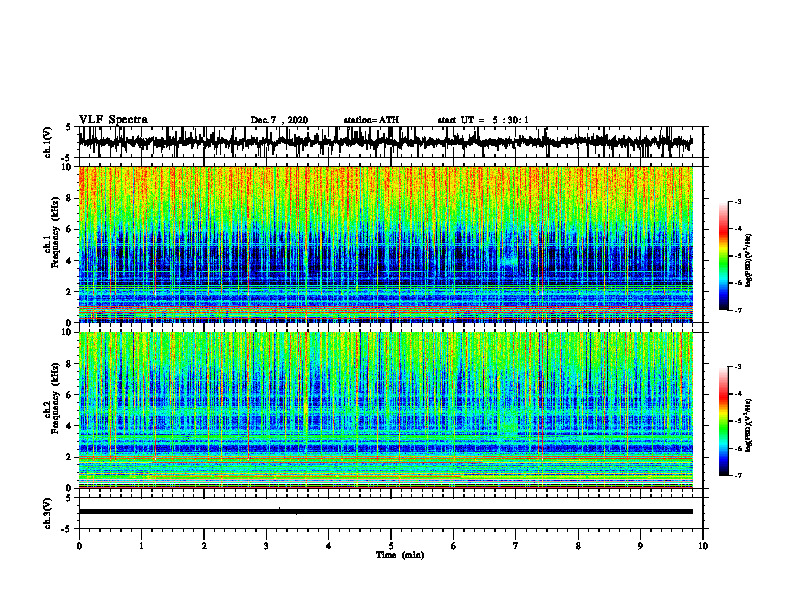This screenshot has height=612, width=792.
Task: Click the 'Time (min)' x-axis label
Action: click(400, 555)
